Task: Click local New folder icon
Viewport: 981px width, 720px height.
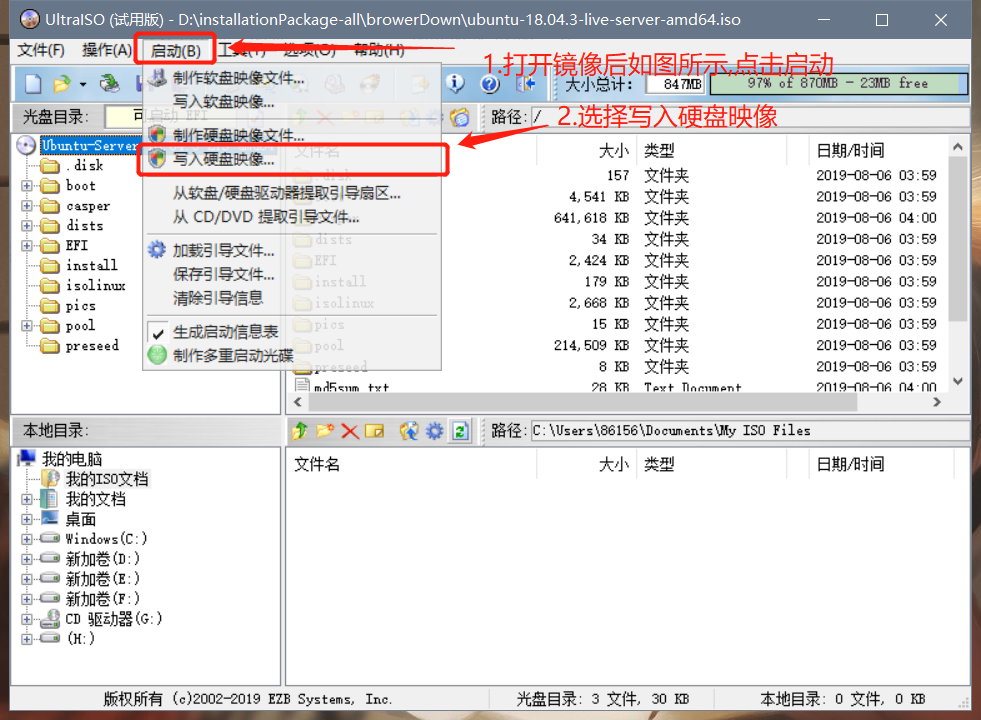Action: coord(325,430)
